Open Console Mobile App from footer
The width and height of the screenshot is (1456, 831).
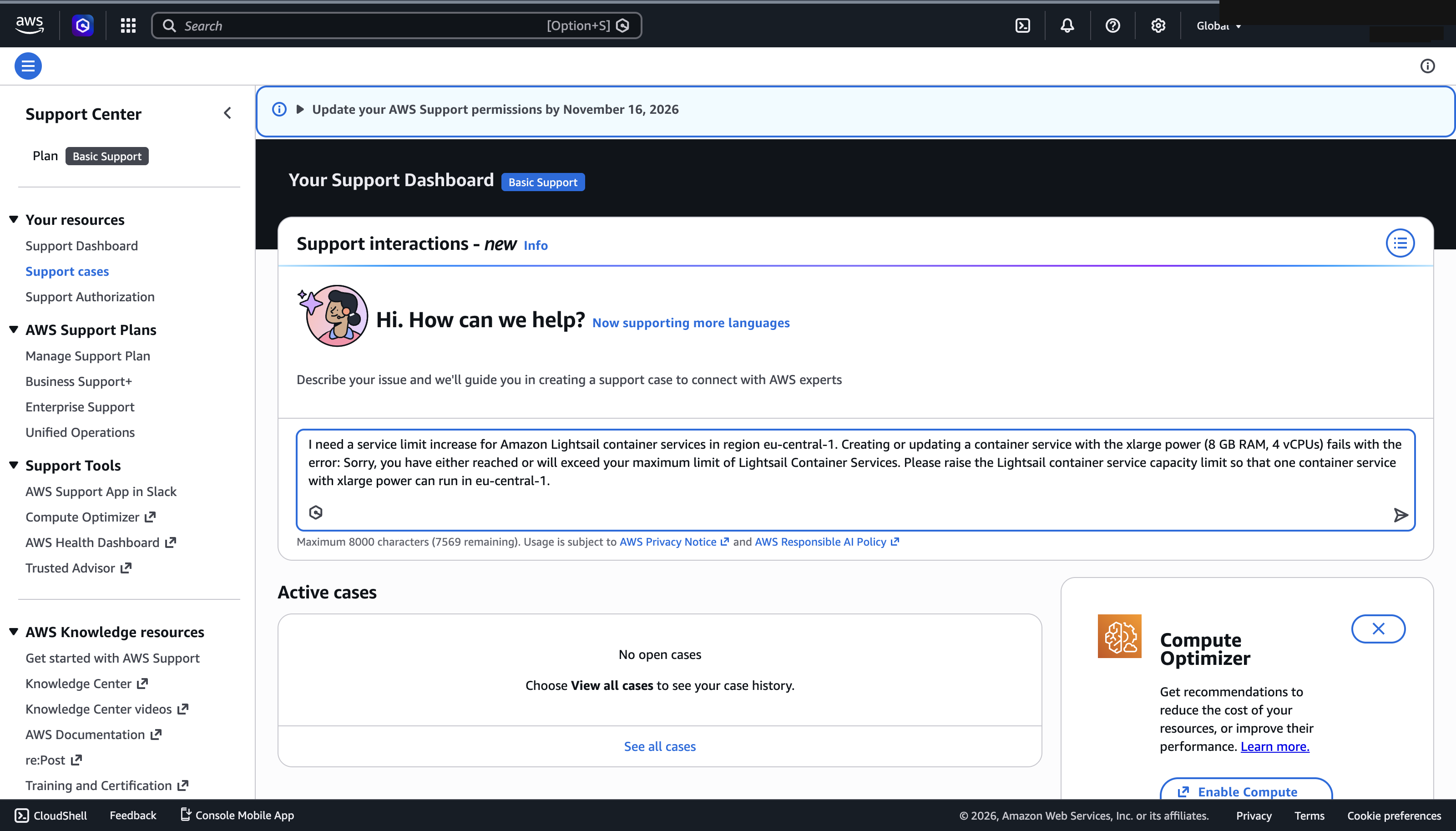point(237,815)
